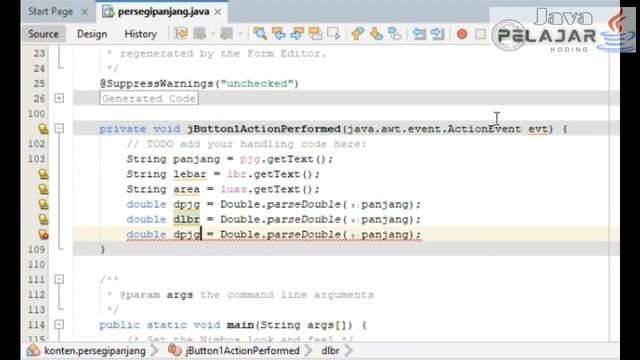This screenshot has height=360, width=640.
Task: Click the error icon beside the underlined dpjg line
Action: (x=43, y=235)
